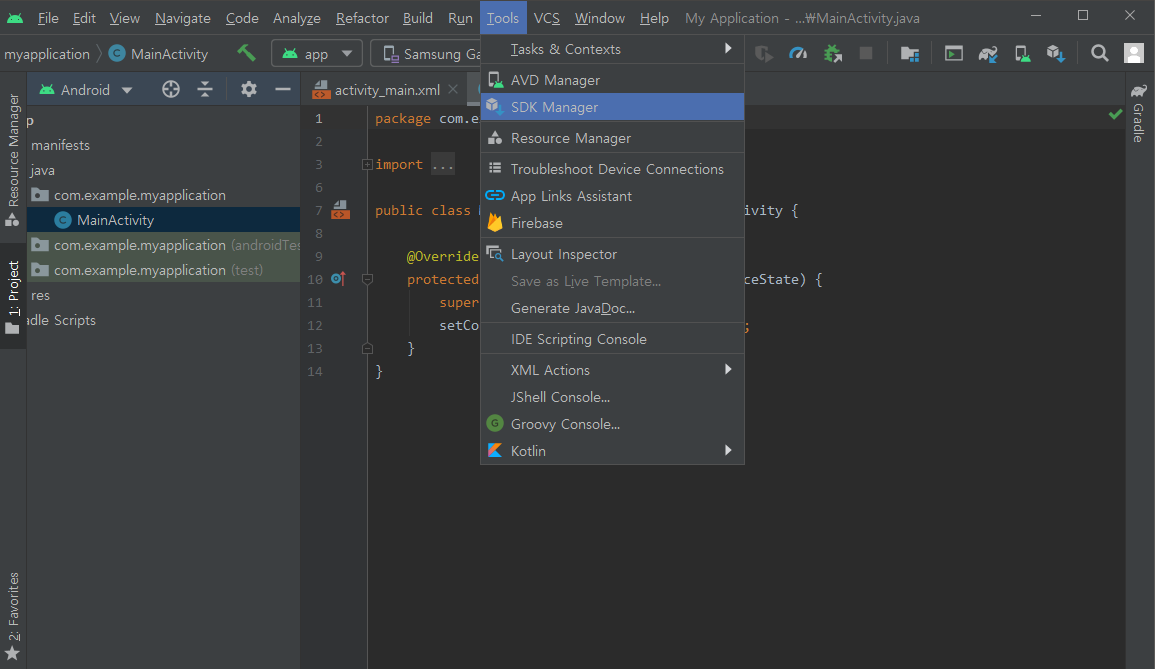Screen dimensions: 1155x669
Task: Click the Select Opened File target icon
Action: [171, 89]
